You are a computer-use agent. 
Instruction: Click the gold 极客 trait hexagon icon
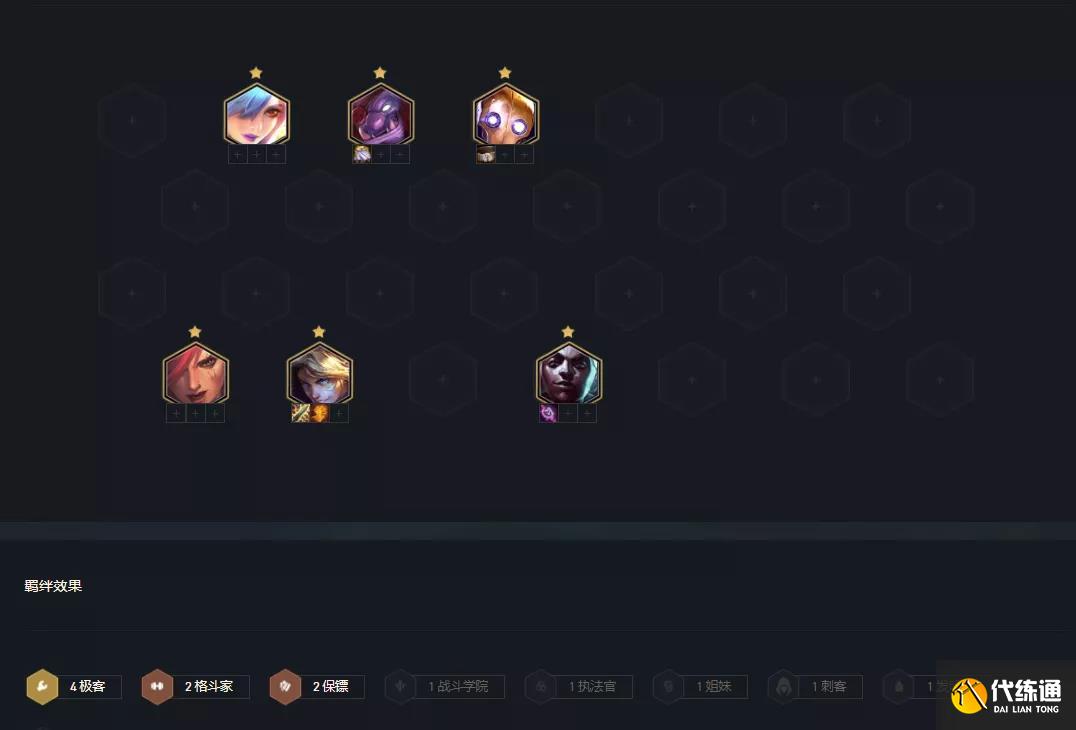pyautogui.click(x=42, y=687)
